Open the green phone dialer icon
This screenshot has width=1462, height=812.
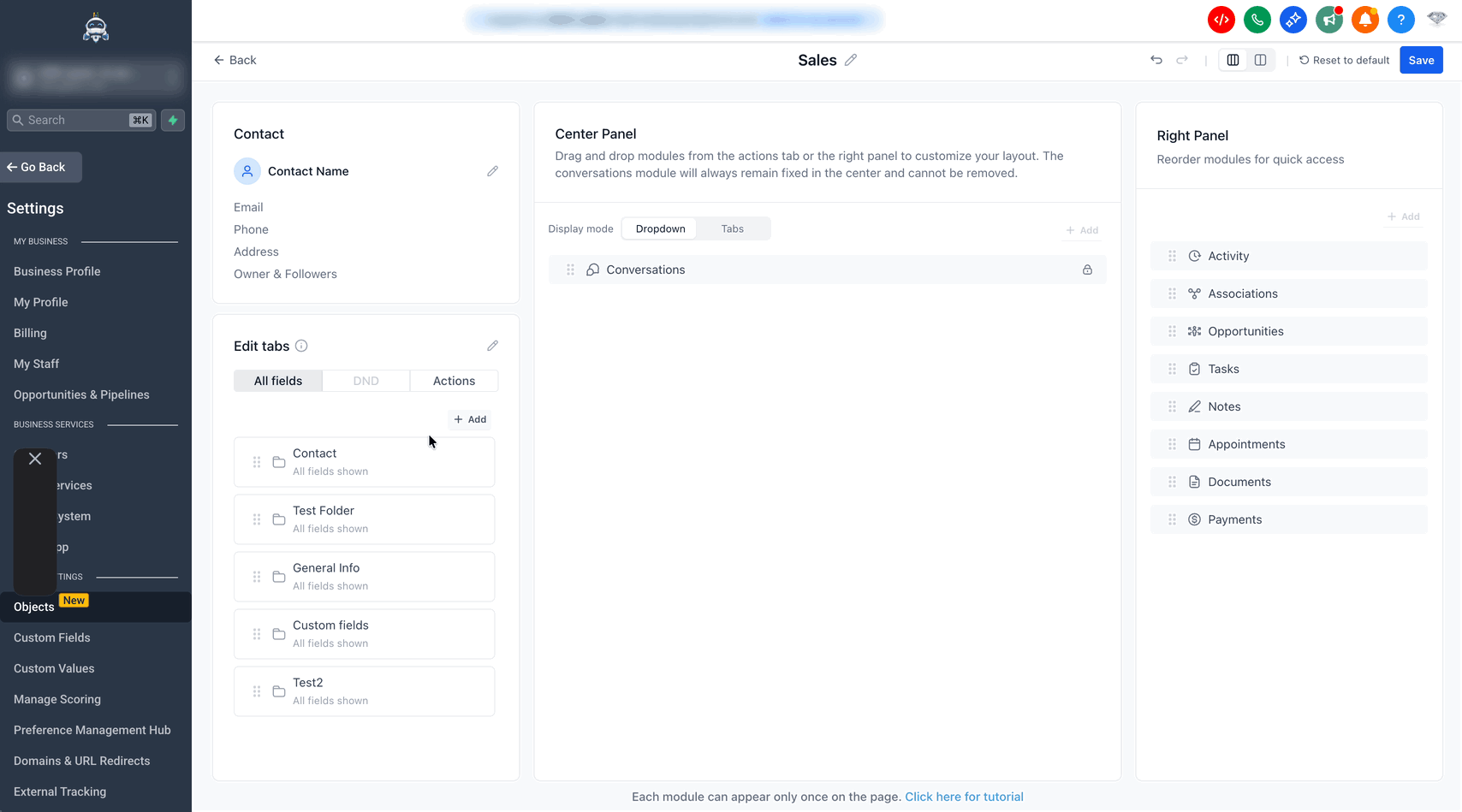tap(1257, 20)
